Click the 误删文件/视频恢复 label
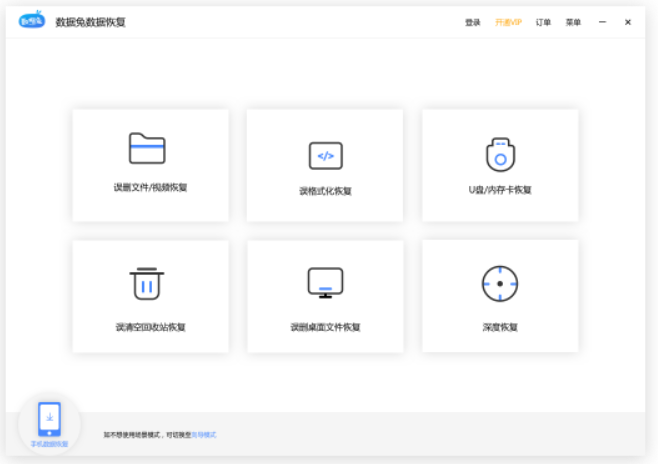The image size is (658, 464). (150, 188)
